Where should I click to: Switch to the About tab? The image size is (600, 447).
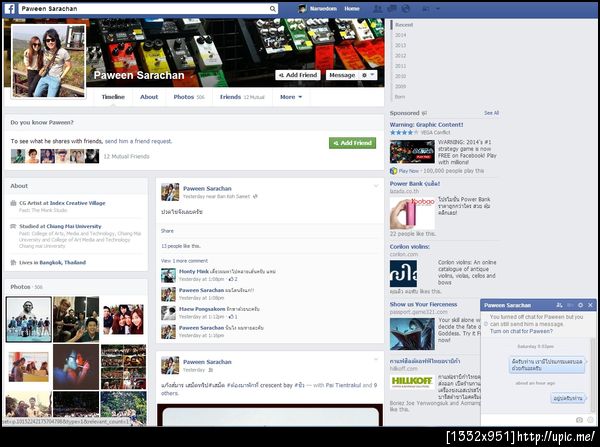(149, 97)
